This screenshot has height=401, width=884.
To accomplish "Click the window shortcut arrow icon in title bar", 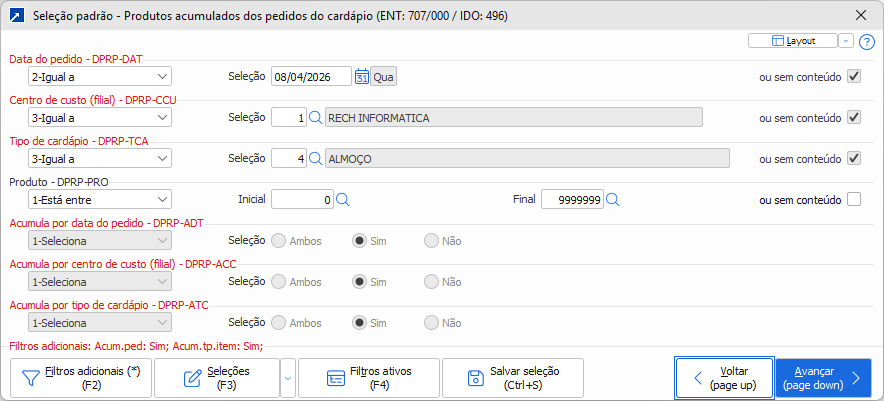I will click(x=17, y=16).
